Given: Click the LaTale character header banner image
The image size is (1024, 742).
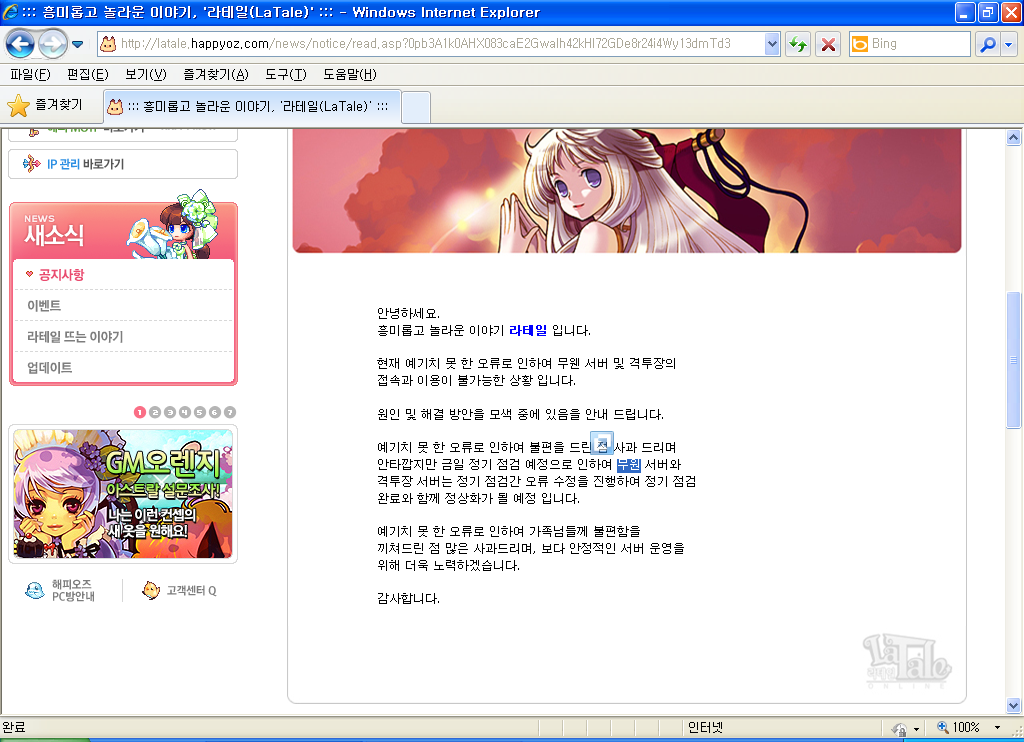Looking at the screenshot, I should (627, 191).
